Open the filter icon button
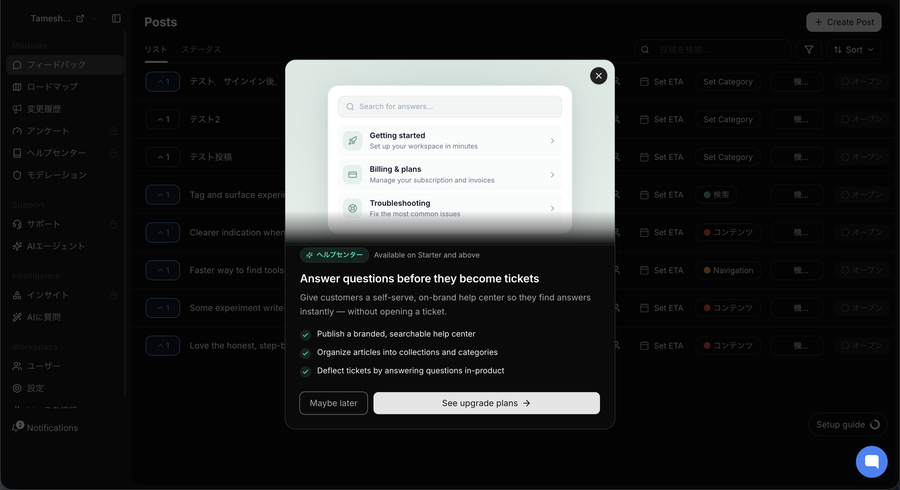 point(809,50)
